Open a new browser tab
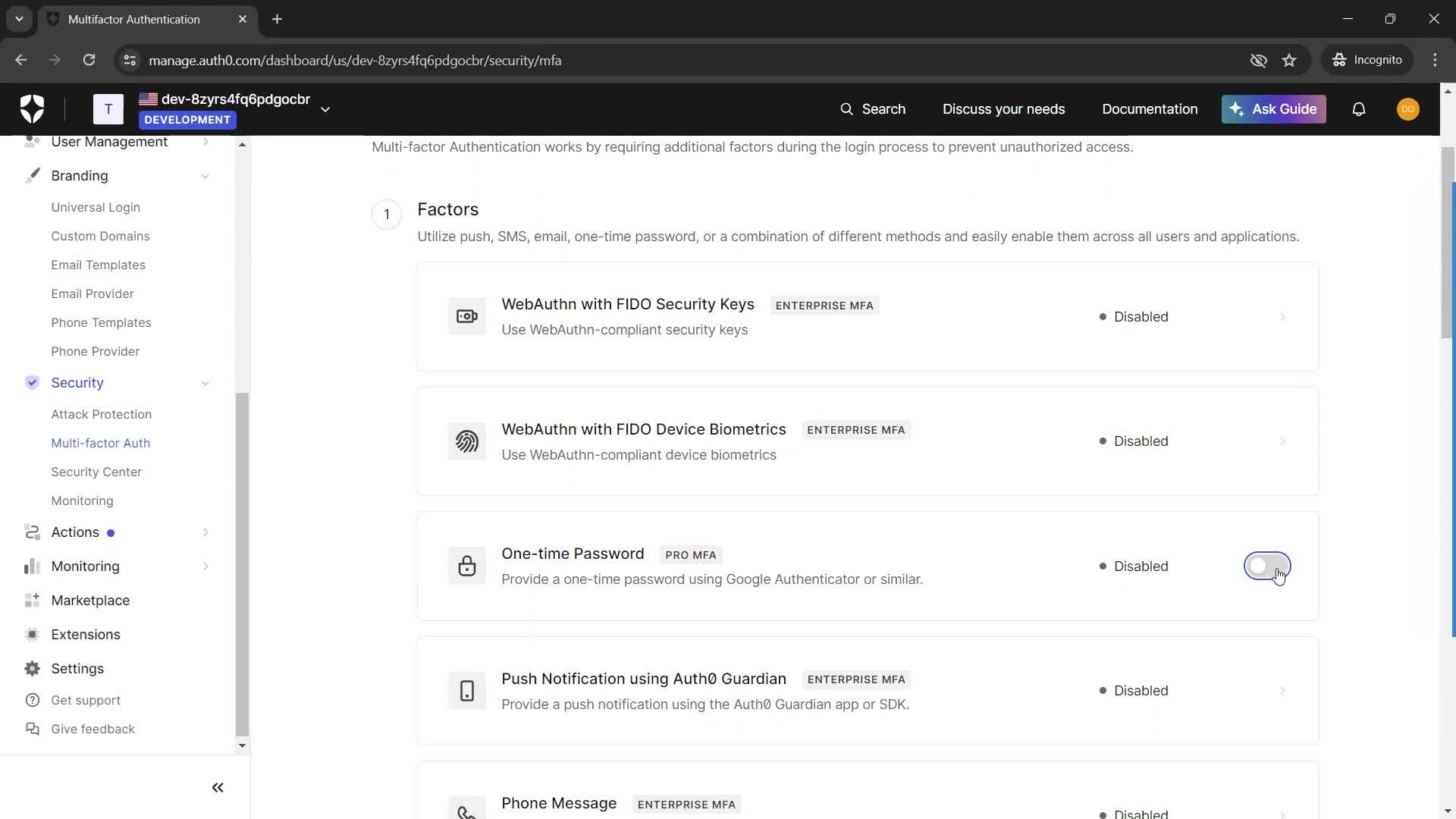Screen dimensions: 1456x819 tap(278, 19)
